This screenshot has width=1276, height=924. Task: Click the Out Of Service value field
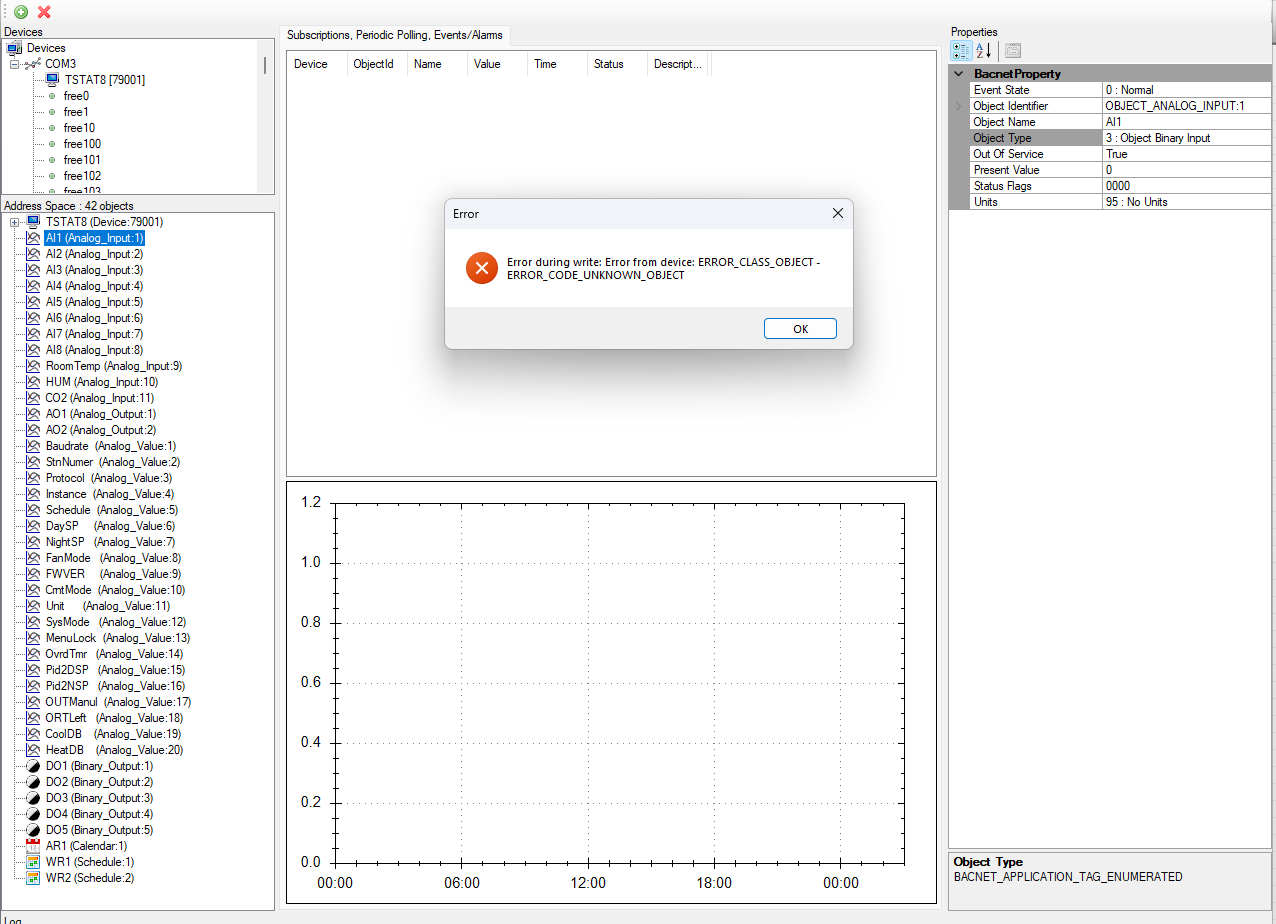(x=1186, y=154)
